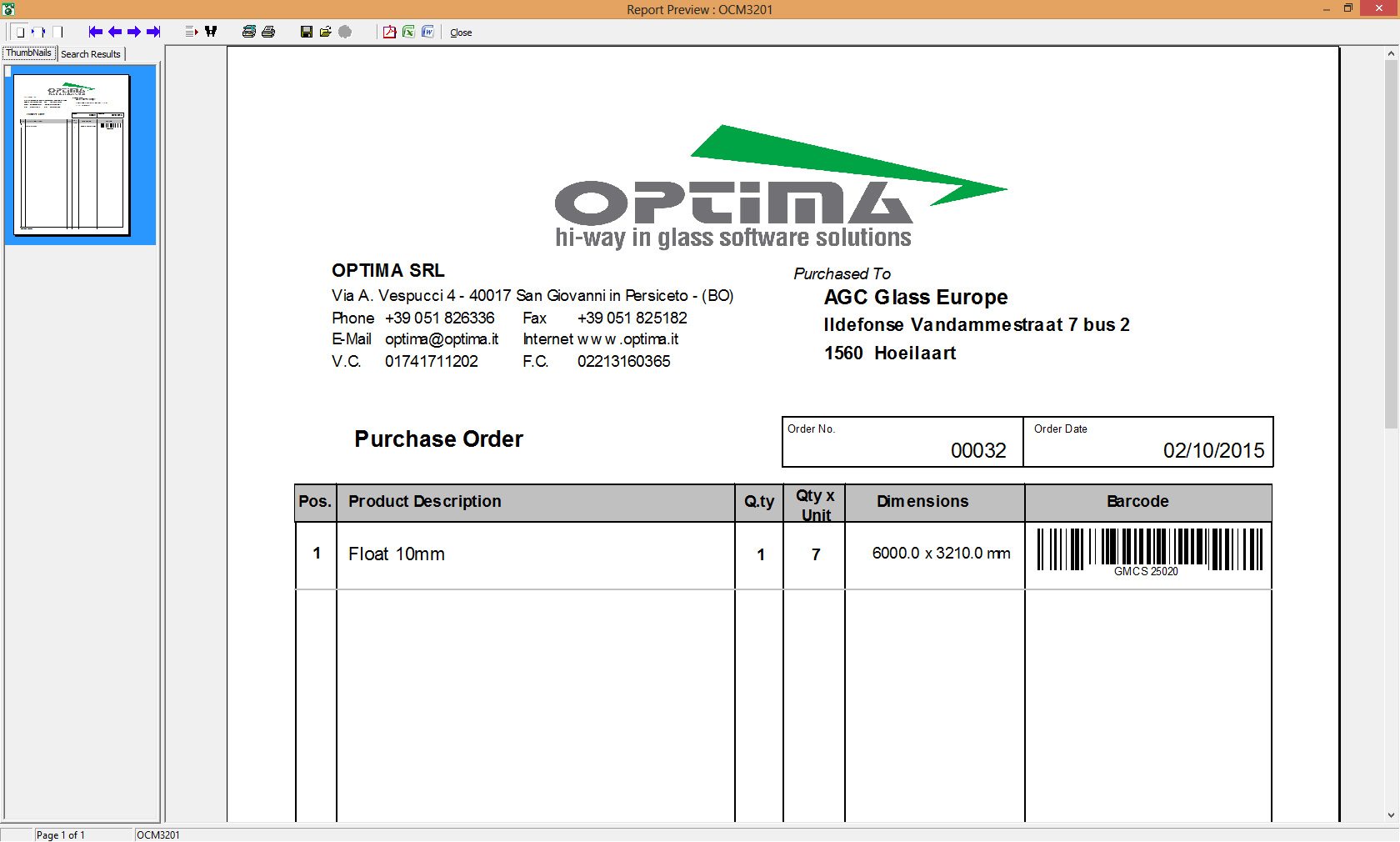Click the F.C. number '02213160365'

point(624,362)
